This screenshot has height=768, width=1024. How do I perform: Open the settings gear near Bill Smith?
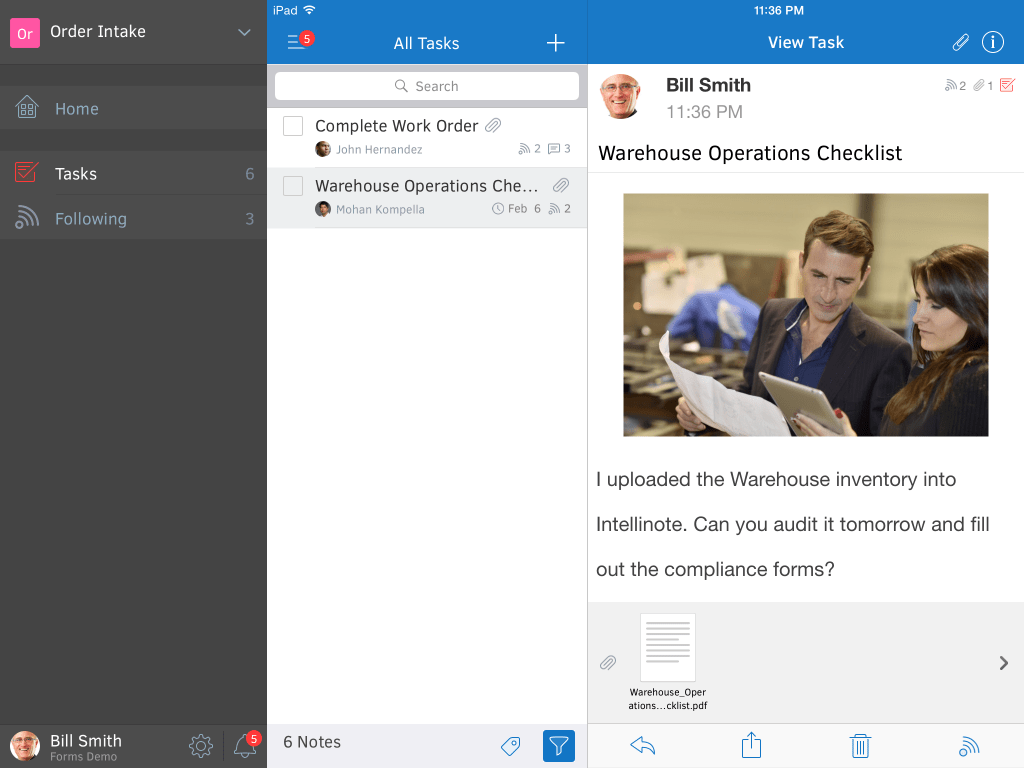coord(201,746)
